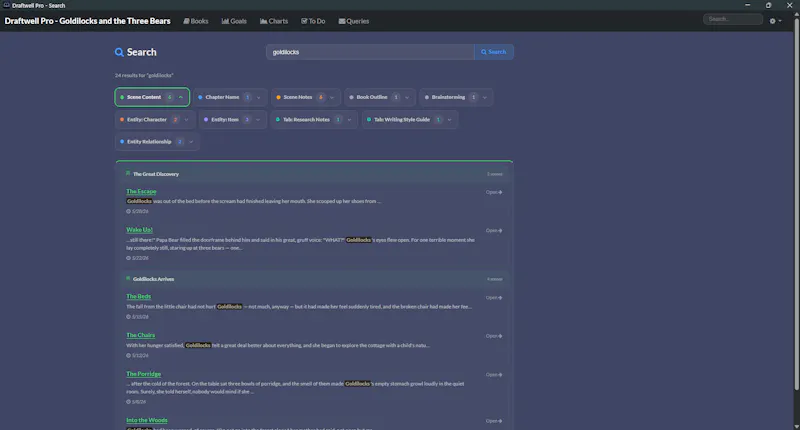
Task: Open the Wake Up! scene link
Action: pos(139,230)
